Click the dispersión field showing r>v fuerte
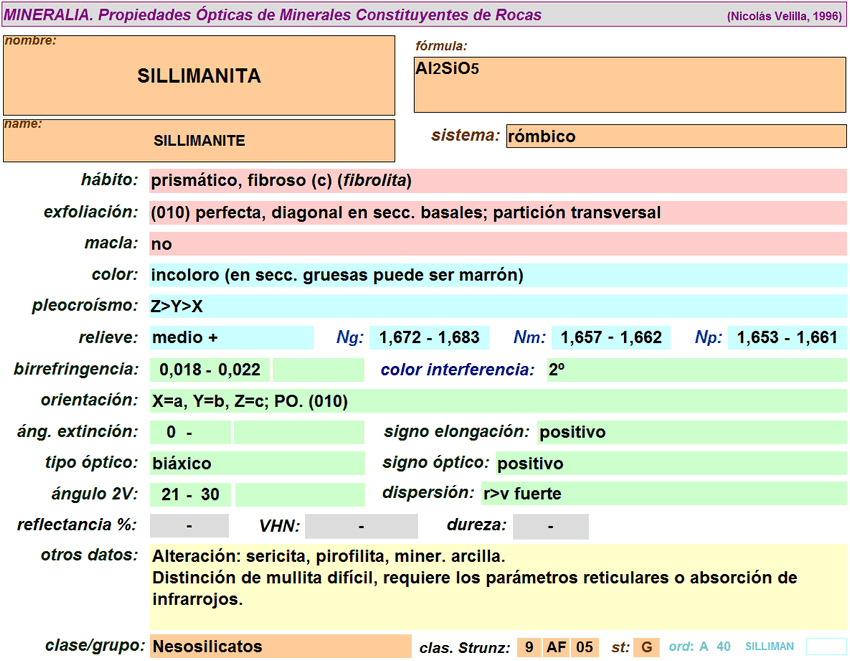Viewport: 850px width, 661px height. 663,494
